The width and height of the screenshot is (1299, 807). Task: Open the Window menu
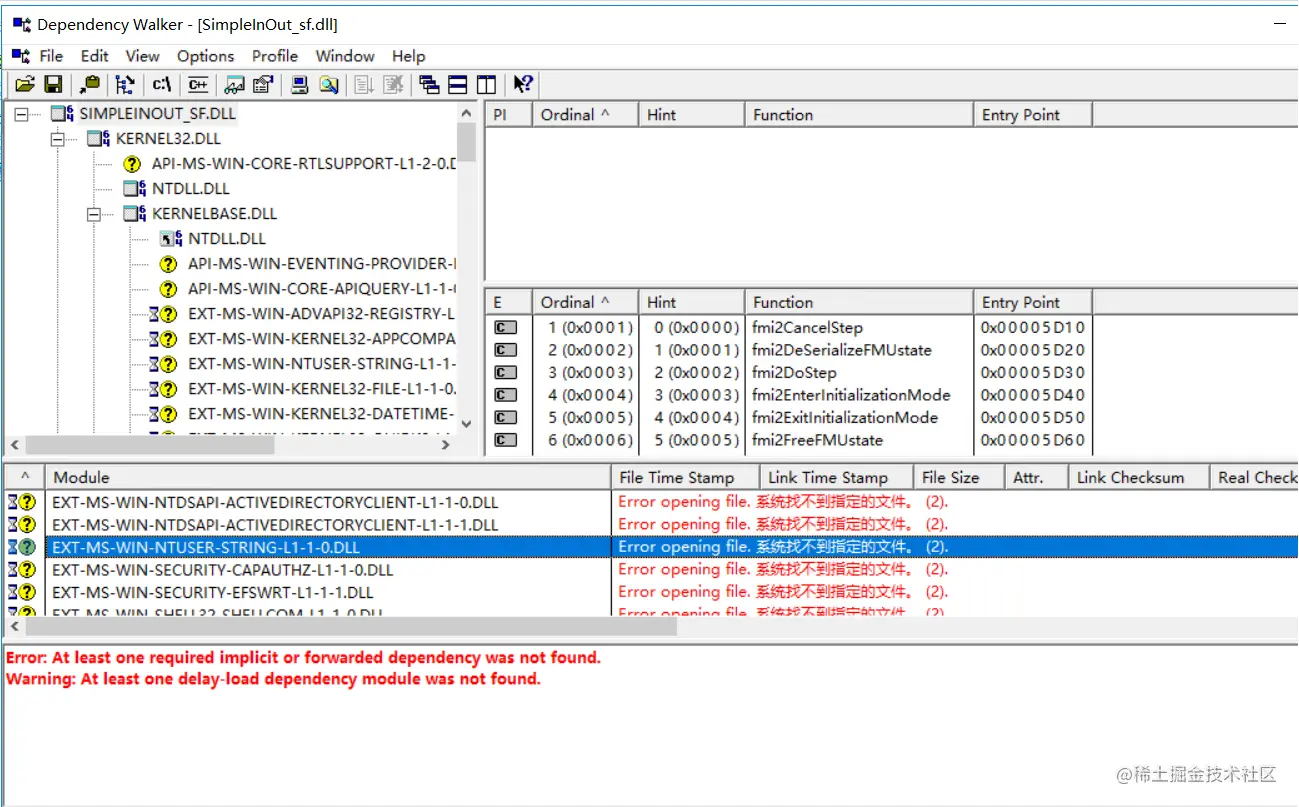[345, 56]
